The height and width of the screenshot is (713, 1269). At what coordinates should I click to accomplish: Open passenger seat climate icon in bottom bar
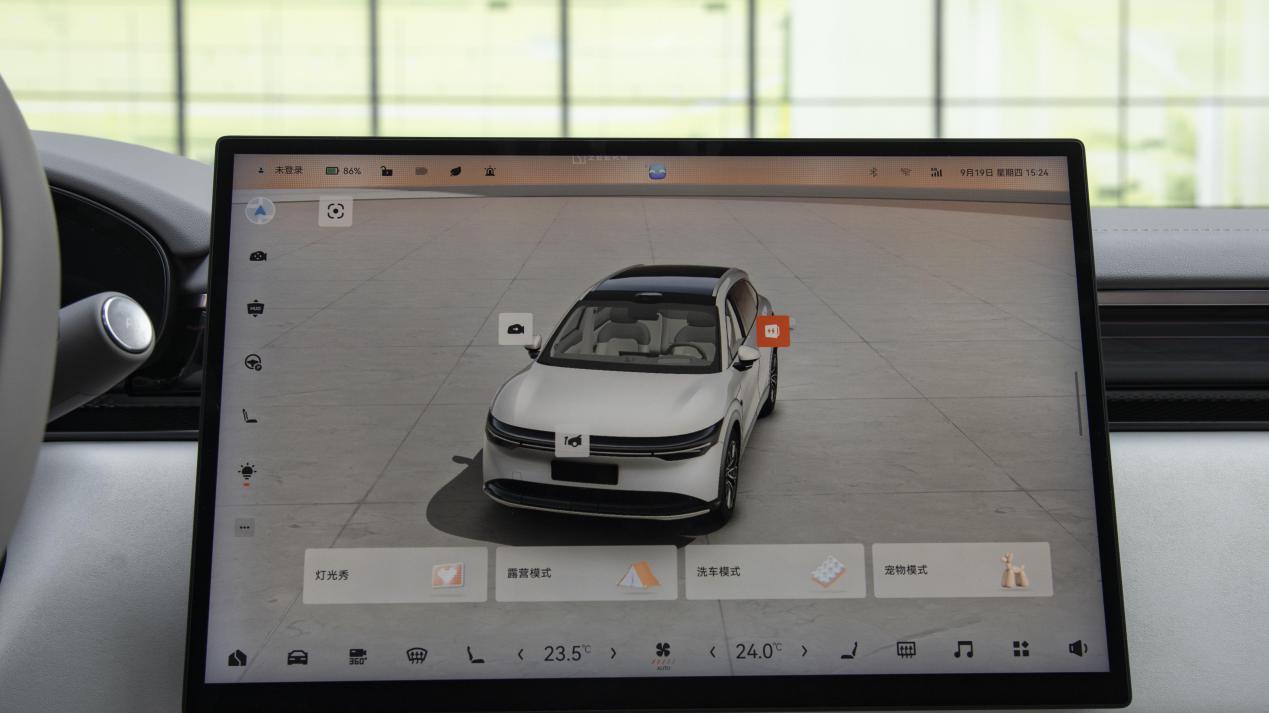849,651
